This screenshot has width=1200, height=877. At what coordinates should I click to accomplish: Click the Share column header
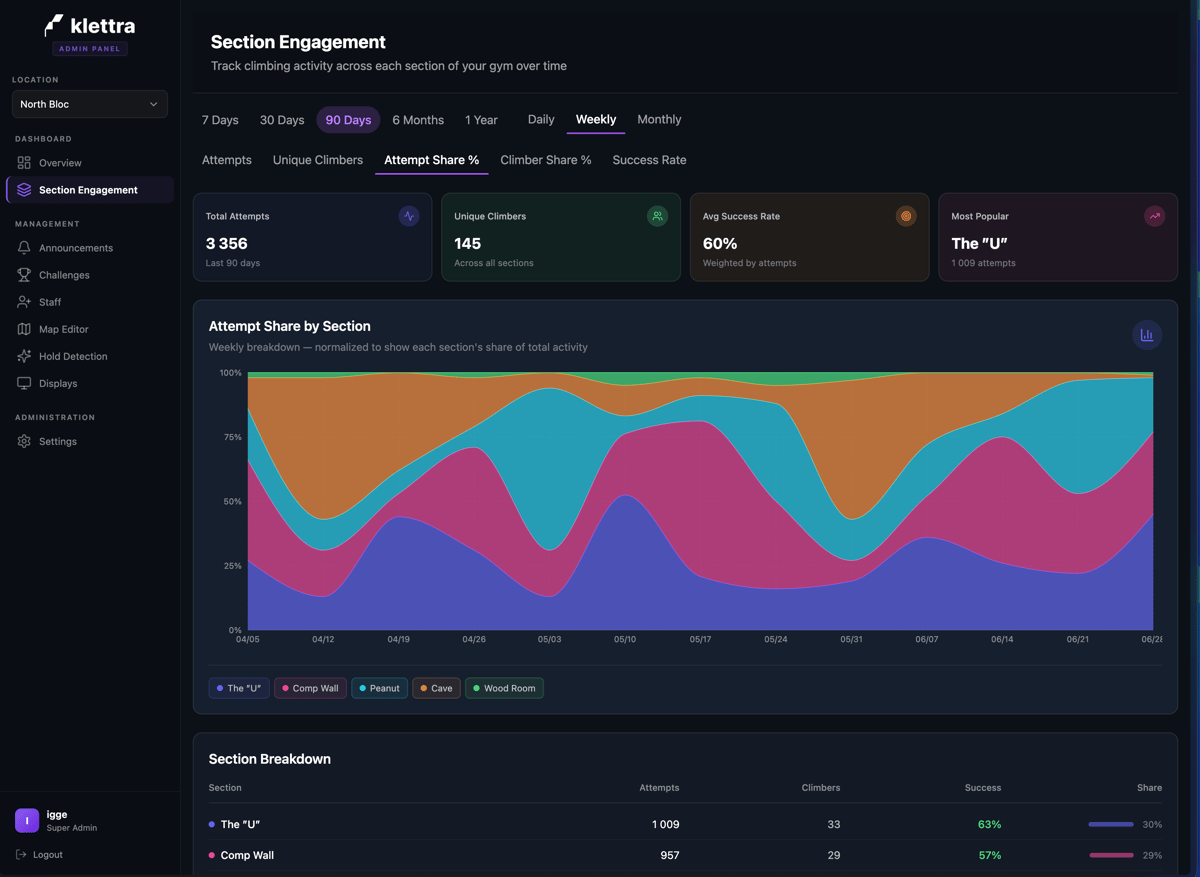(x=1149, y=788)
